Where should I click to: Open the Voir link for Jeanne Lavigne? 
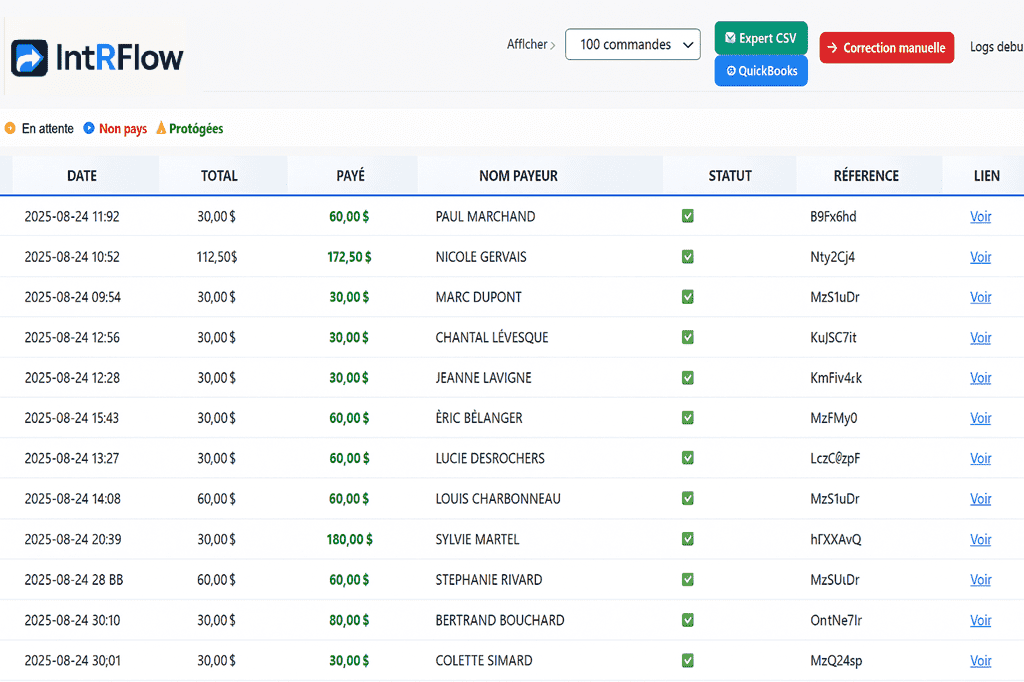coord(980,378)
